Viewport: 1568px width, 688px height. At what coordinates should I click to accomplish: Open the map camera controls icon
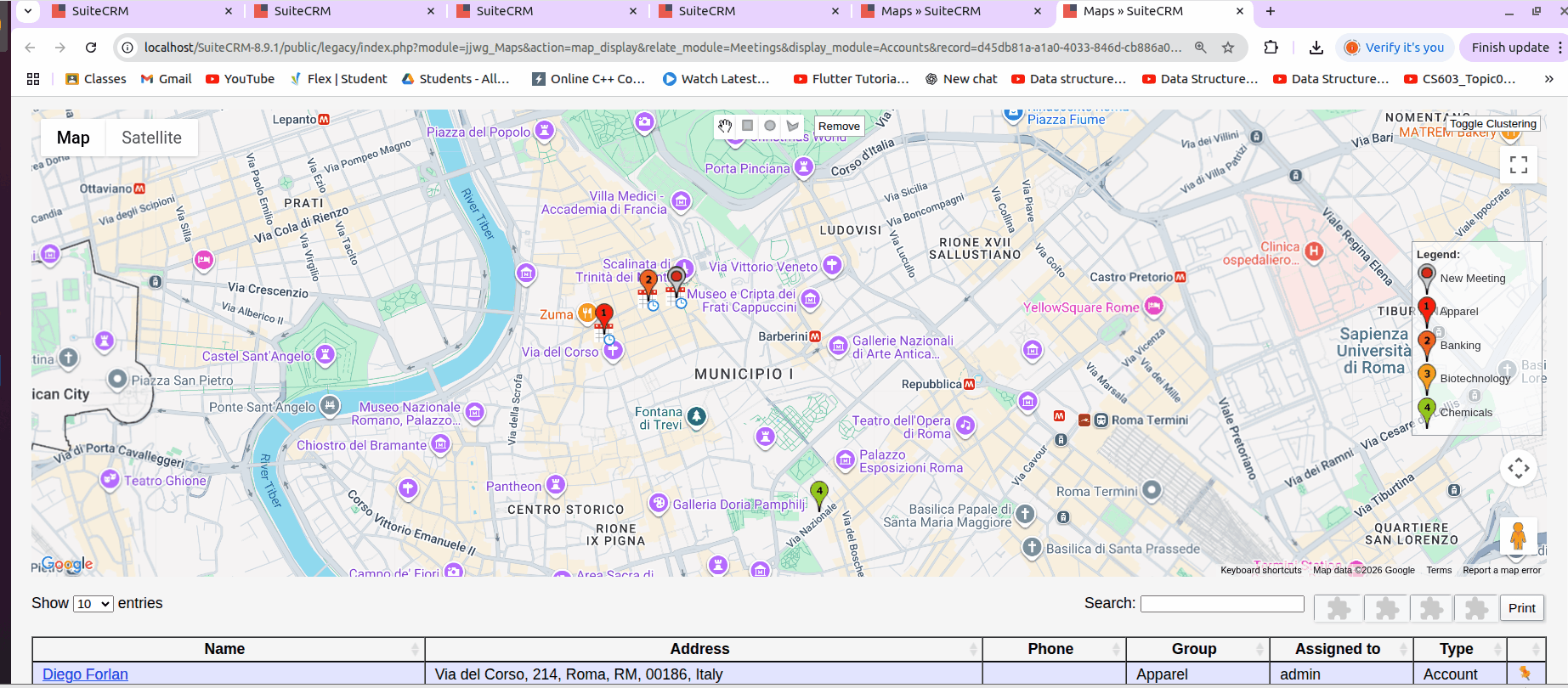pos(1518,468)
